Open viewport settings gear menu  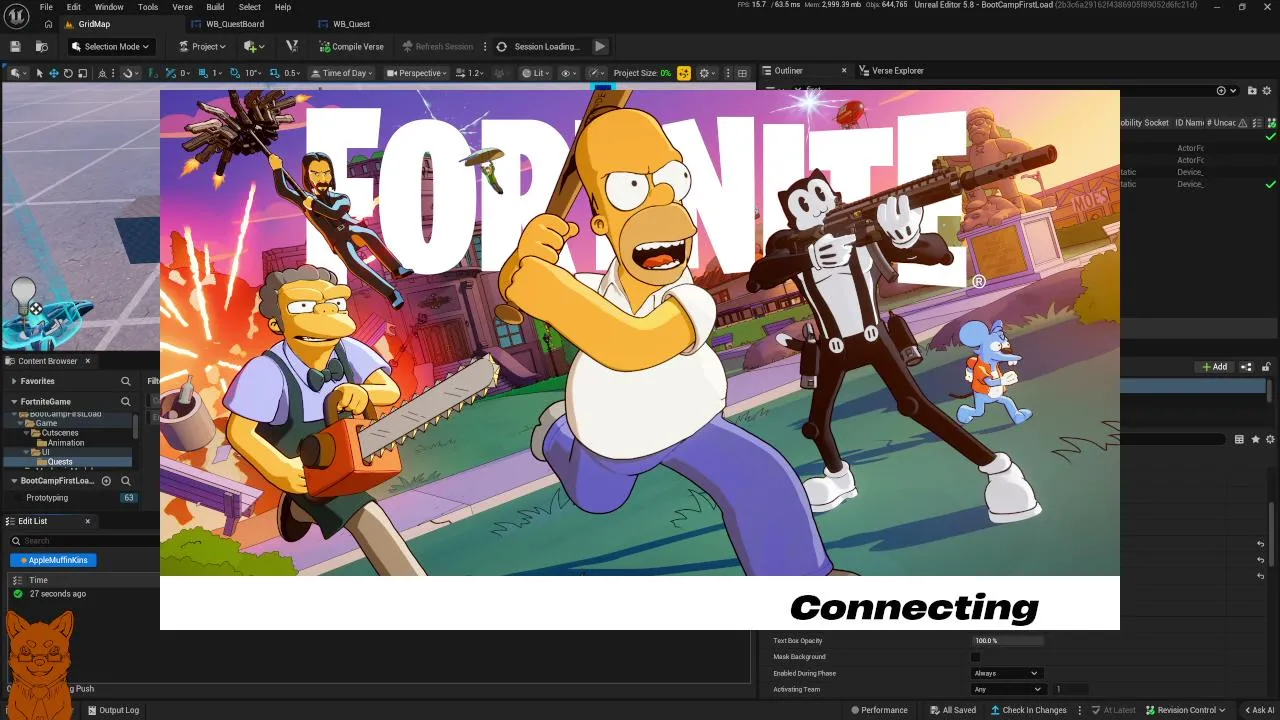707,73
